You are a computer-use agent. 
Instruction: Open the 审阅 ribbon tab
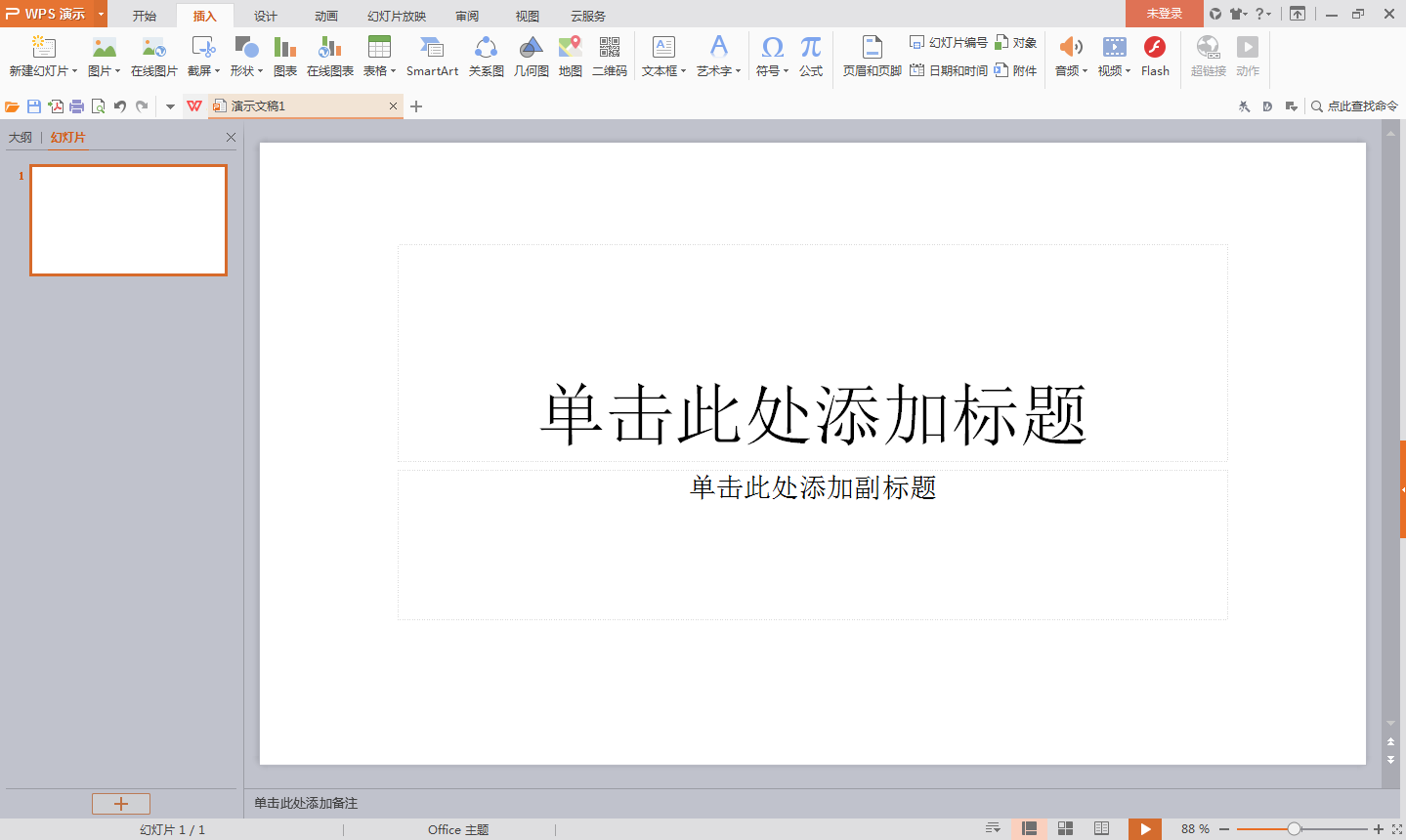tap(466, 15)
